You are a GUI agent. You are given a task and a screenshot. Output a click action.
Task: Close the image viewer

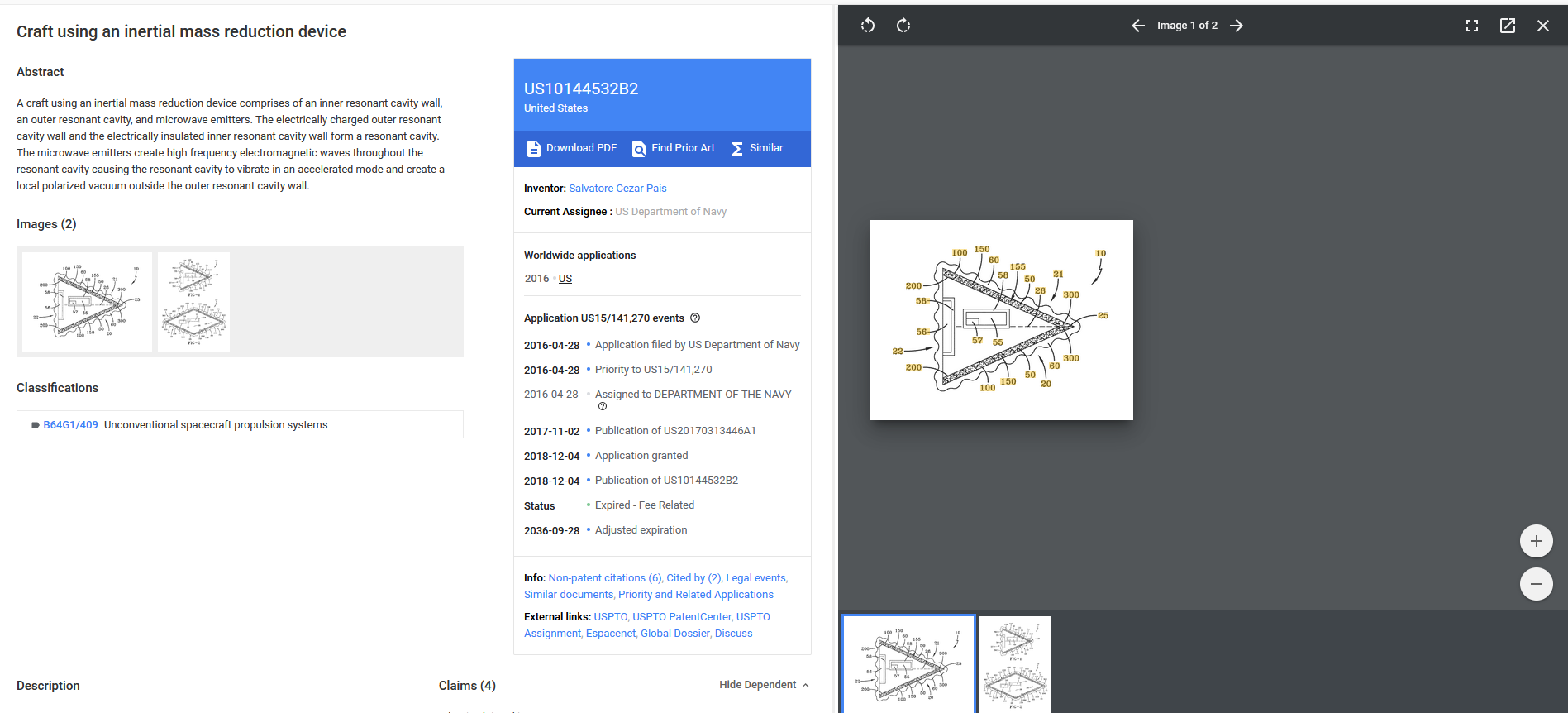coord(1543,26)
